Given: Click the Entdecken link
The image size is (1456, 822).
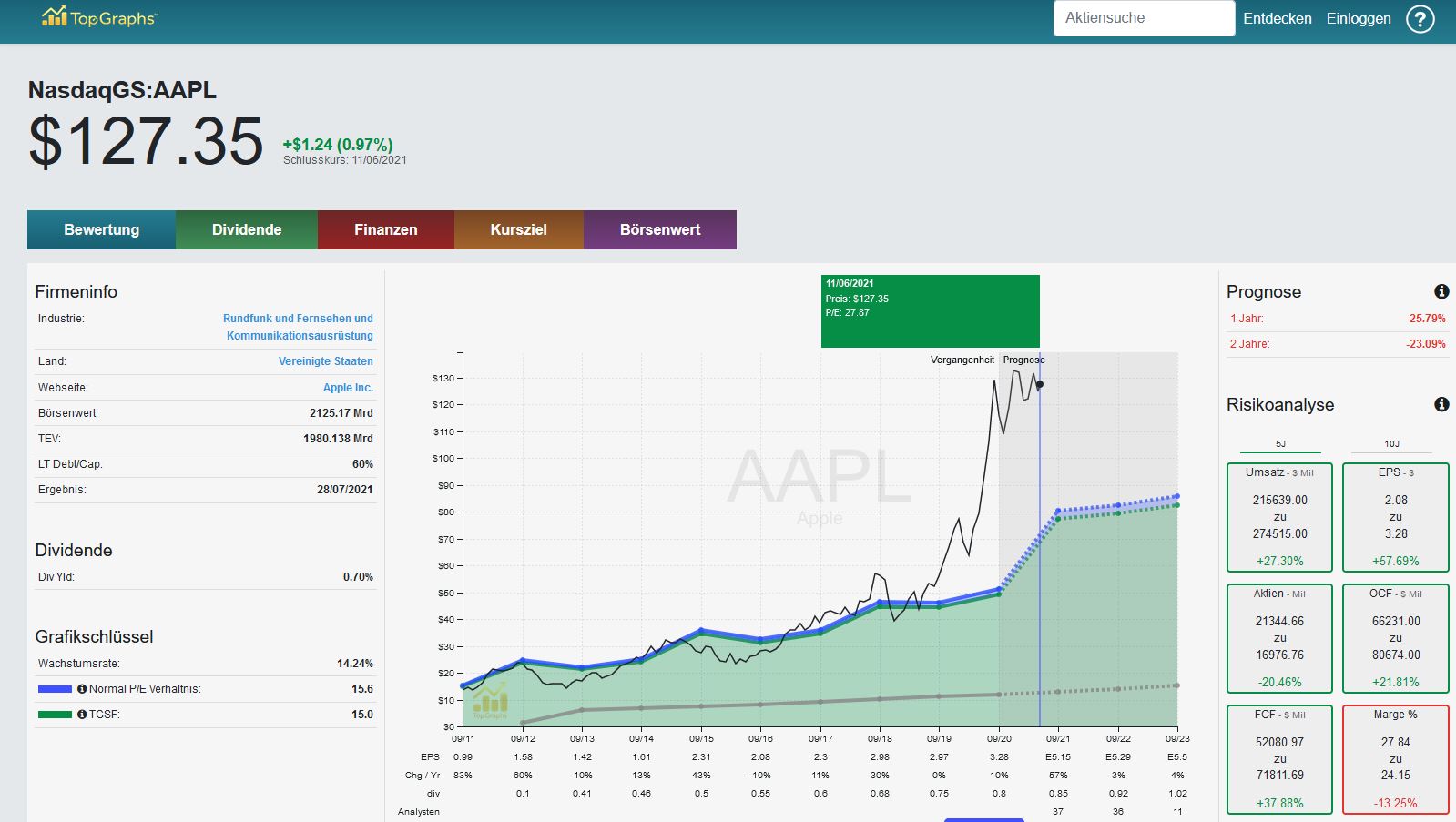Looking at the screenshot, I should point(1278,18).
